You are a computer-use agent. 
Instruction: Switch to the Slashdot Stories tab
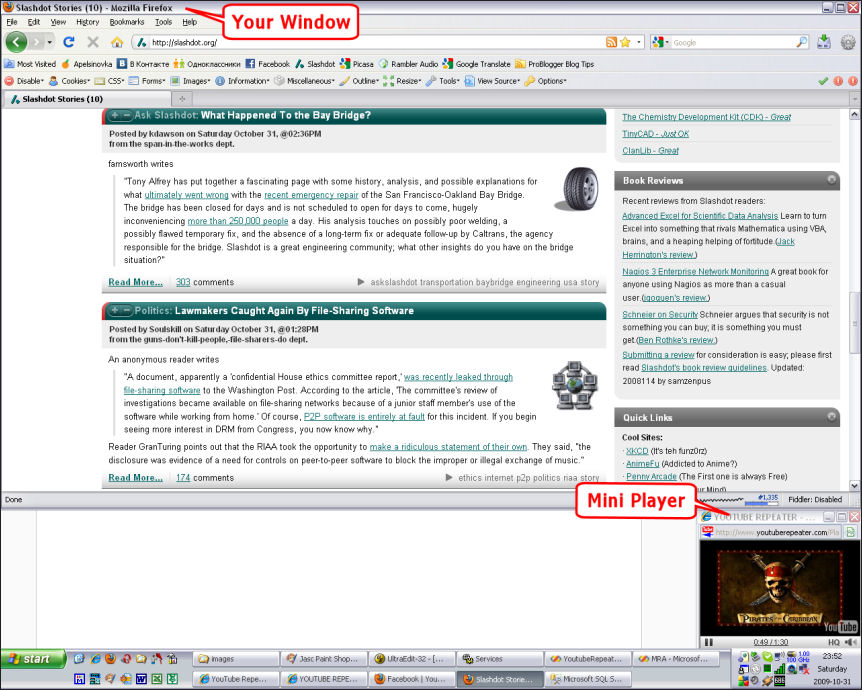pos(60,99)
